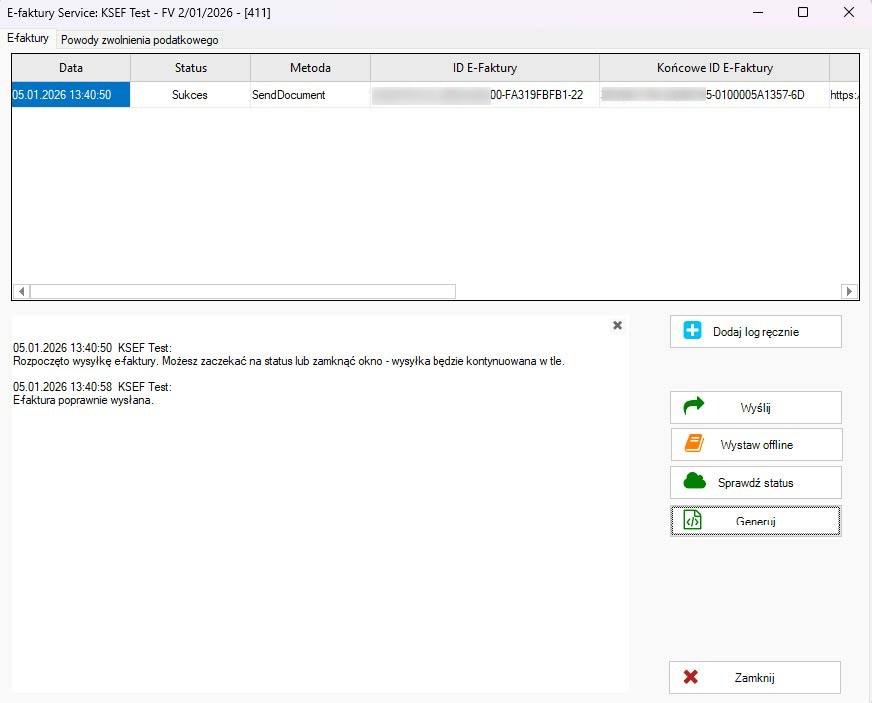Click the Sukces status cell

click(x=190, y=95)
